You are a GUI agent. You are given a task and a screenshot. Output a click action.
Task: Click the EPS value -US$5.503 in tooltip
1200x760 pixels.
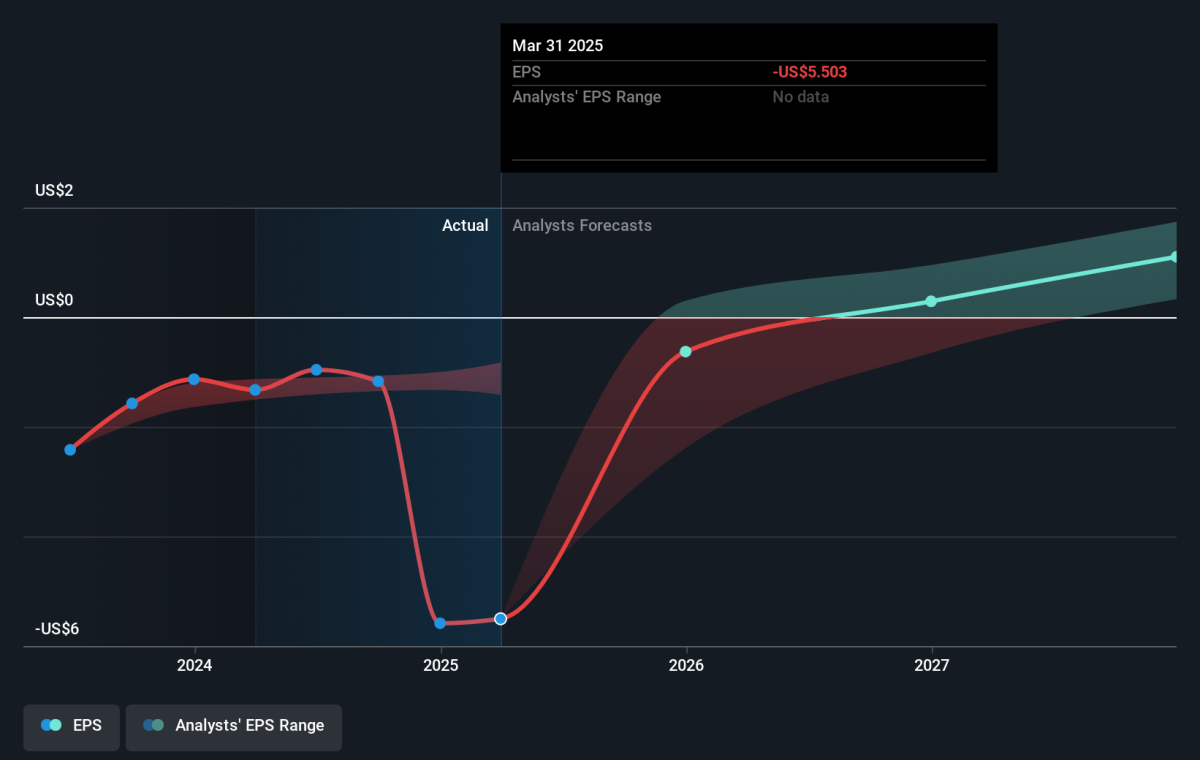[810, 72]
